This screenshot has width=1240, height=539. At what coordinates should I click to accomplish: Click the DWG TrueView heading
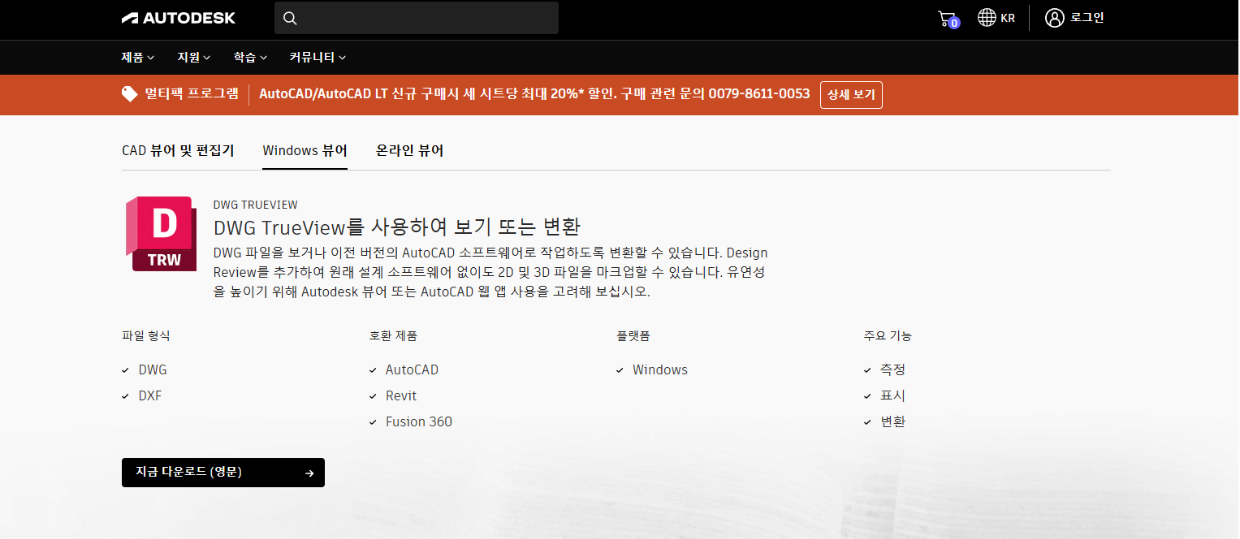tap(397, 227)
